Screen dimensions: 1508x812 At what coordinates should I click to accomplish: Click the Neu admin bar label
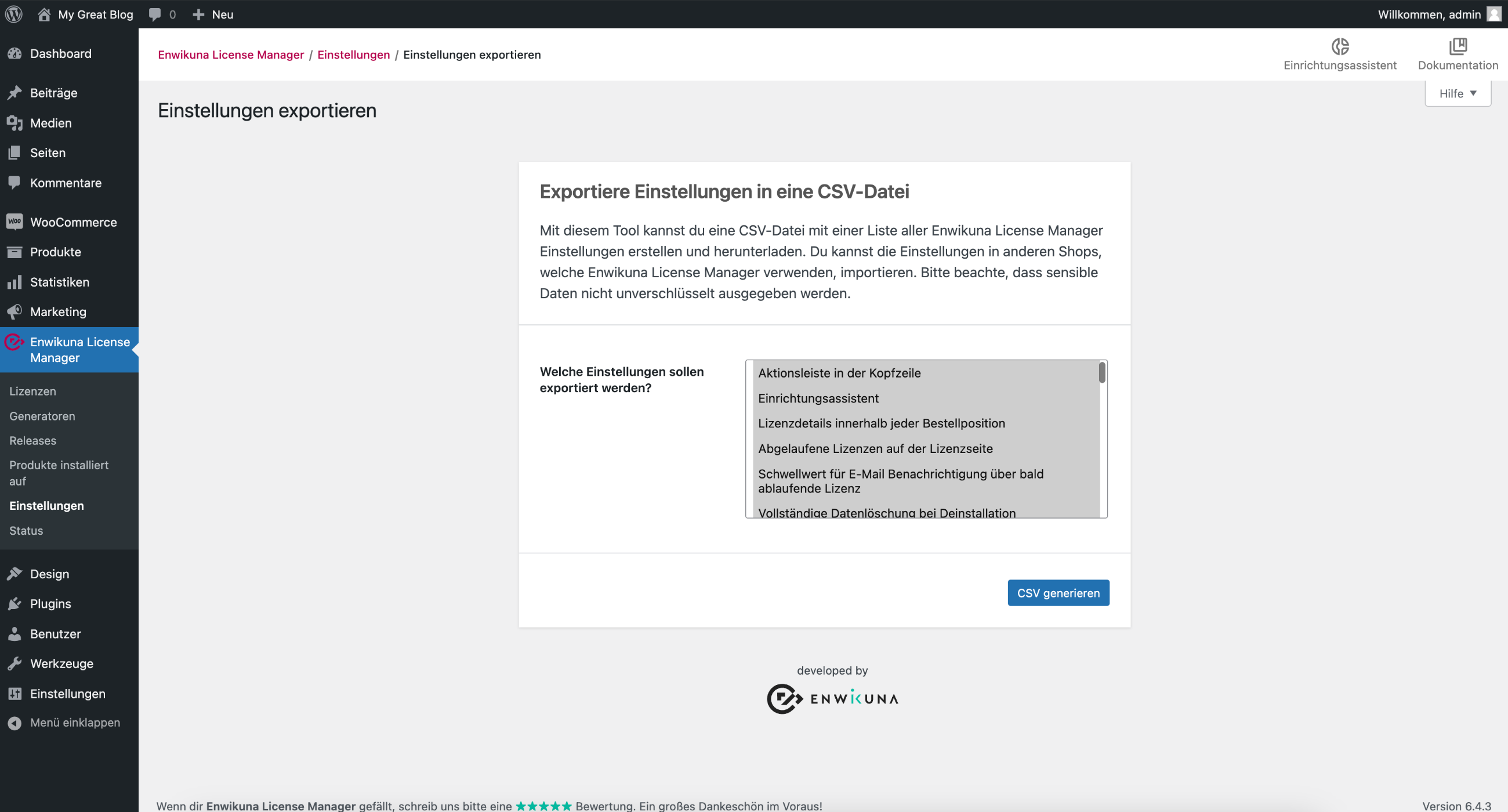pyautogui.click(x=223, y=14)
